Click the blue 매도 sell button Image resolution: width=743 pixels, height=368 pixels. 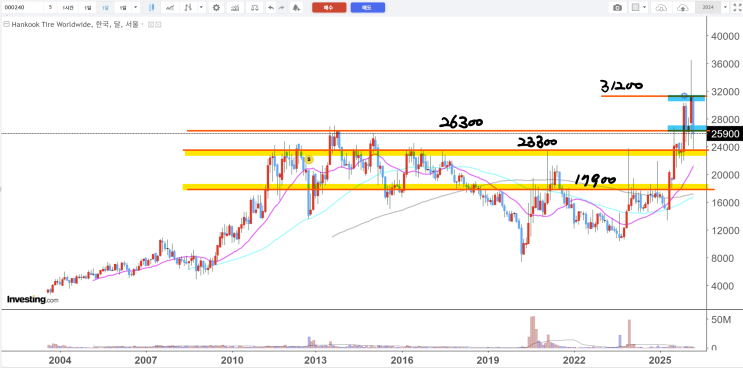pos(368,8)
